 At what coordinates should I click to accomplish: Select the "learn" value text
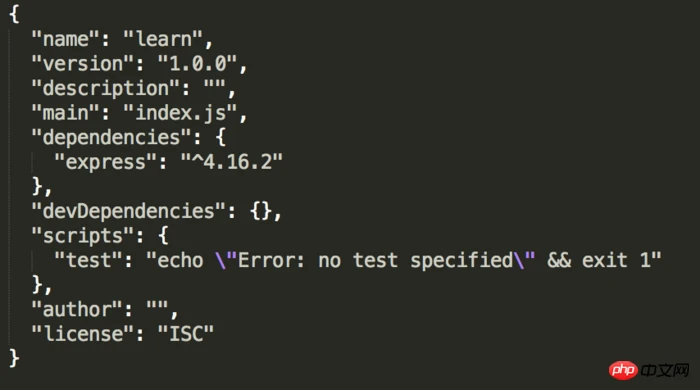pyautogui.click(x=163, y=39)
